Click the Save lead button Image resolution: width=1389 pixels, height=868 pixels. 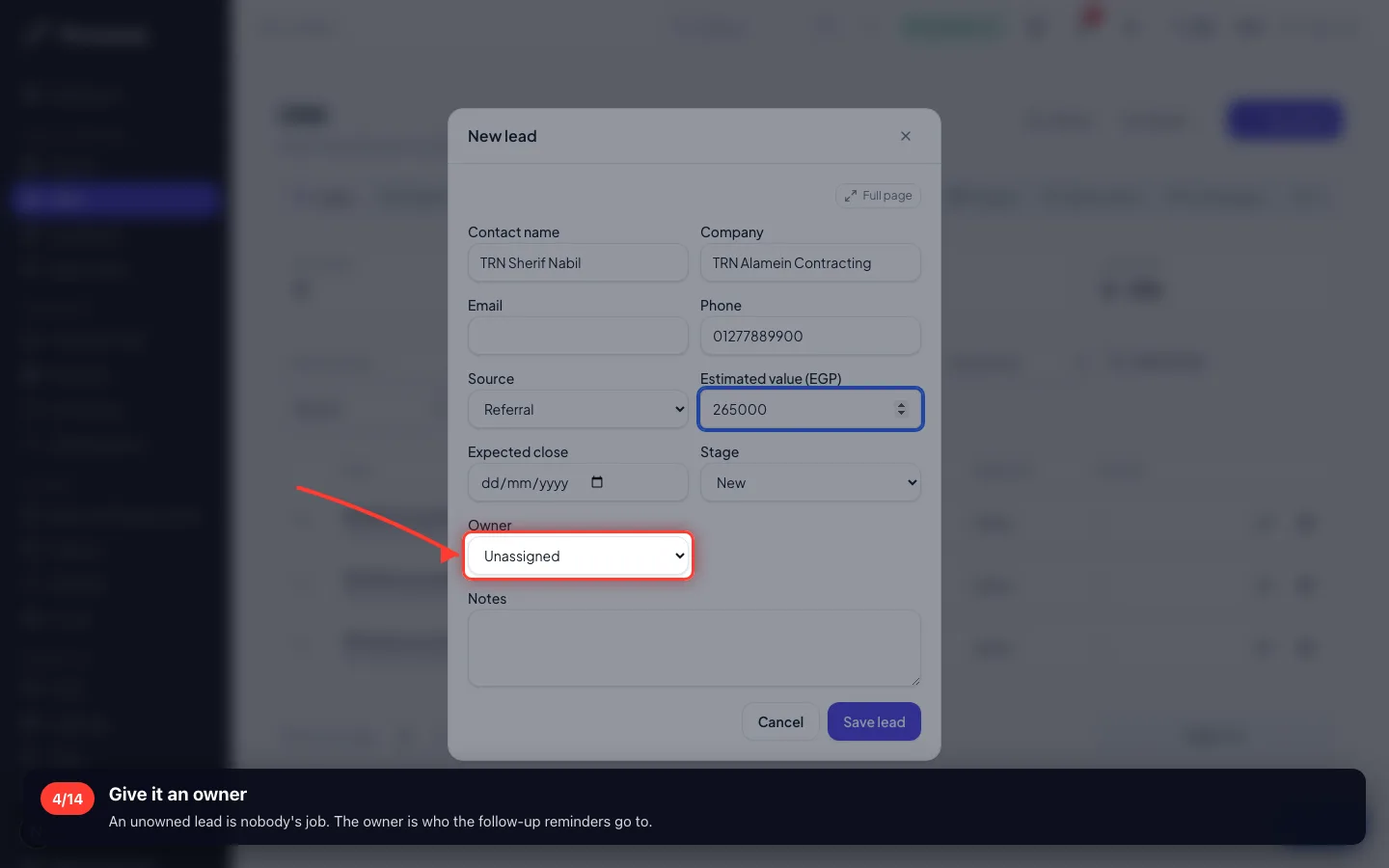874,721
